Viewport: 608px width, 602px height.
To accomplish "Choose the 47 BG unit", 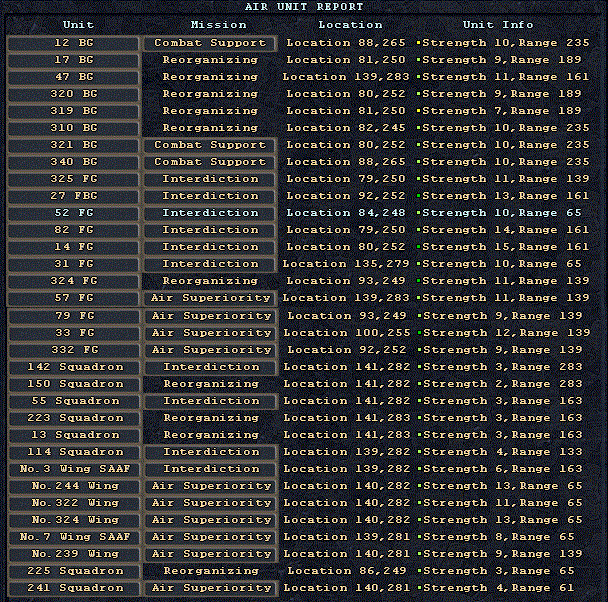I will tap(73, 77).
